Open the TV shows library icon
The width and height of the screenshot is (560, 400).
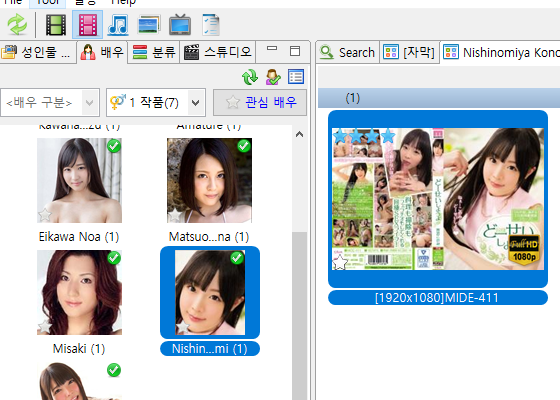click(x=180, y=25)
